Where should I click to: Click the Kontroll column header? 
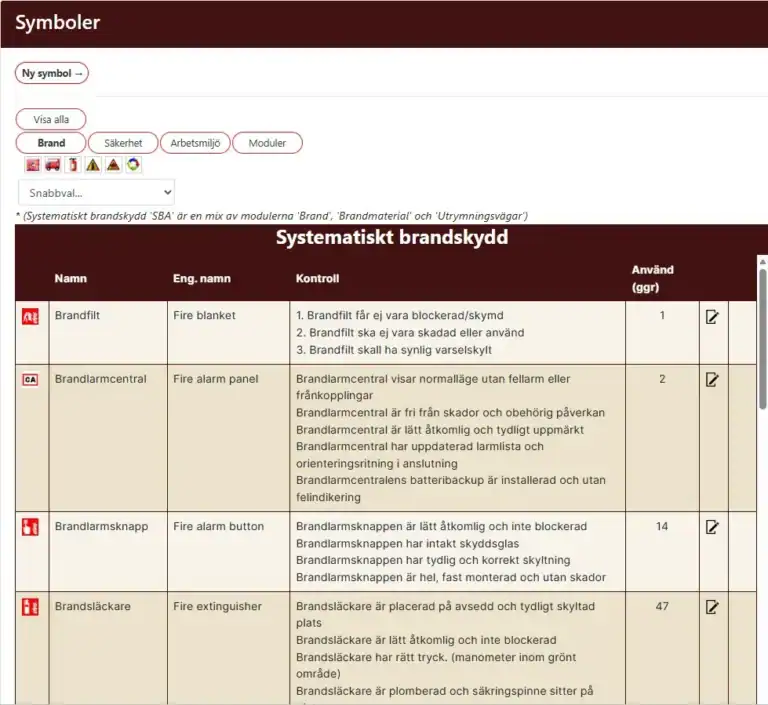(x=317, y=278)
